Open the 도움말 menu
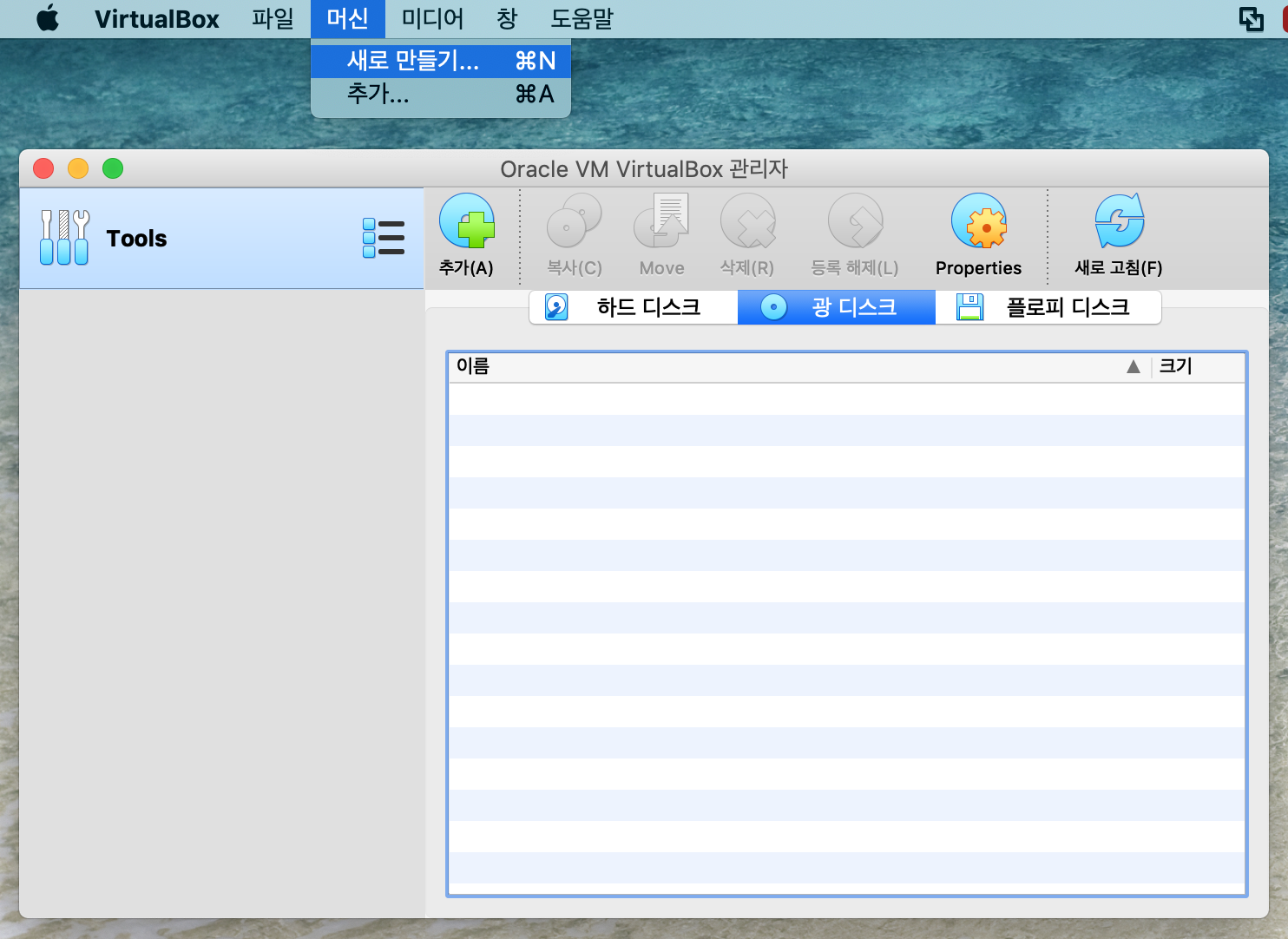Image resolution: width=1288 pixels, height=939 pixels. coord(582,18)
